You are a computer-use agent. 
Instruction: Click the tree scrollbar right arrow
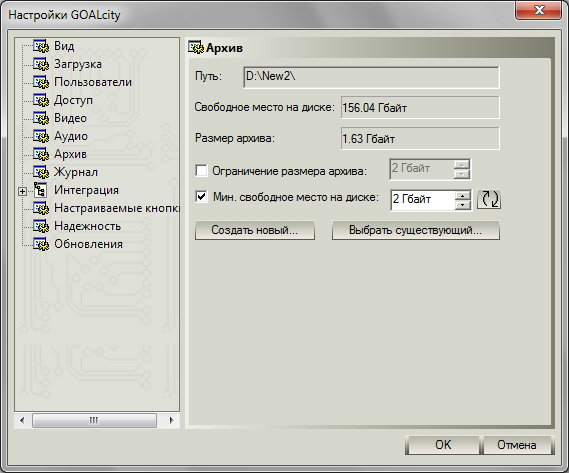tap(172, 420)
